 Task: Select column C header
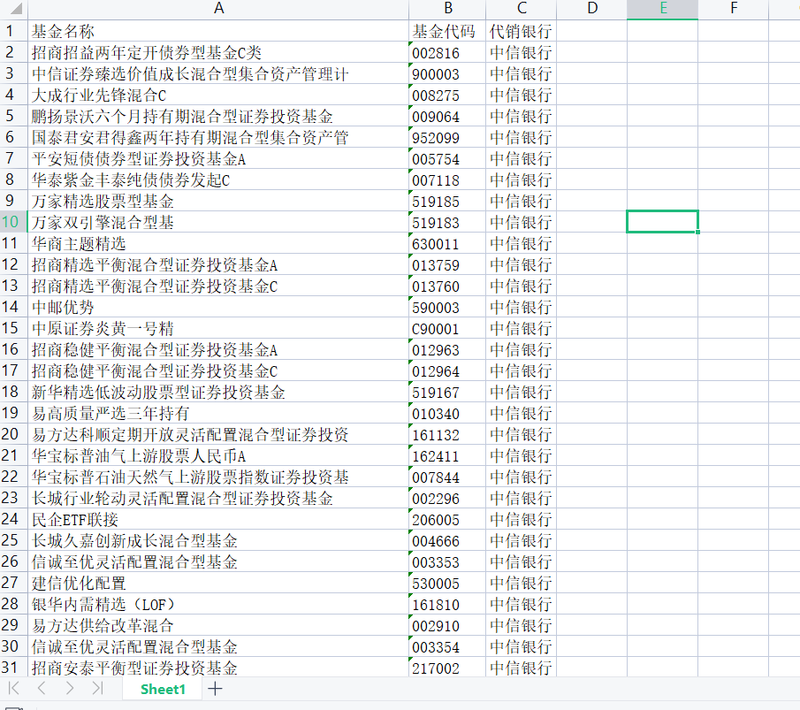[x=521, y=9]
